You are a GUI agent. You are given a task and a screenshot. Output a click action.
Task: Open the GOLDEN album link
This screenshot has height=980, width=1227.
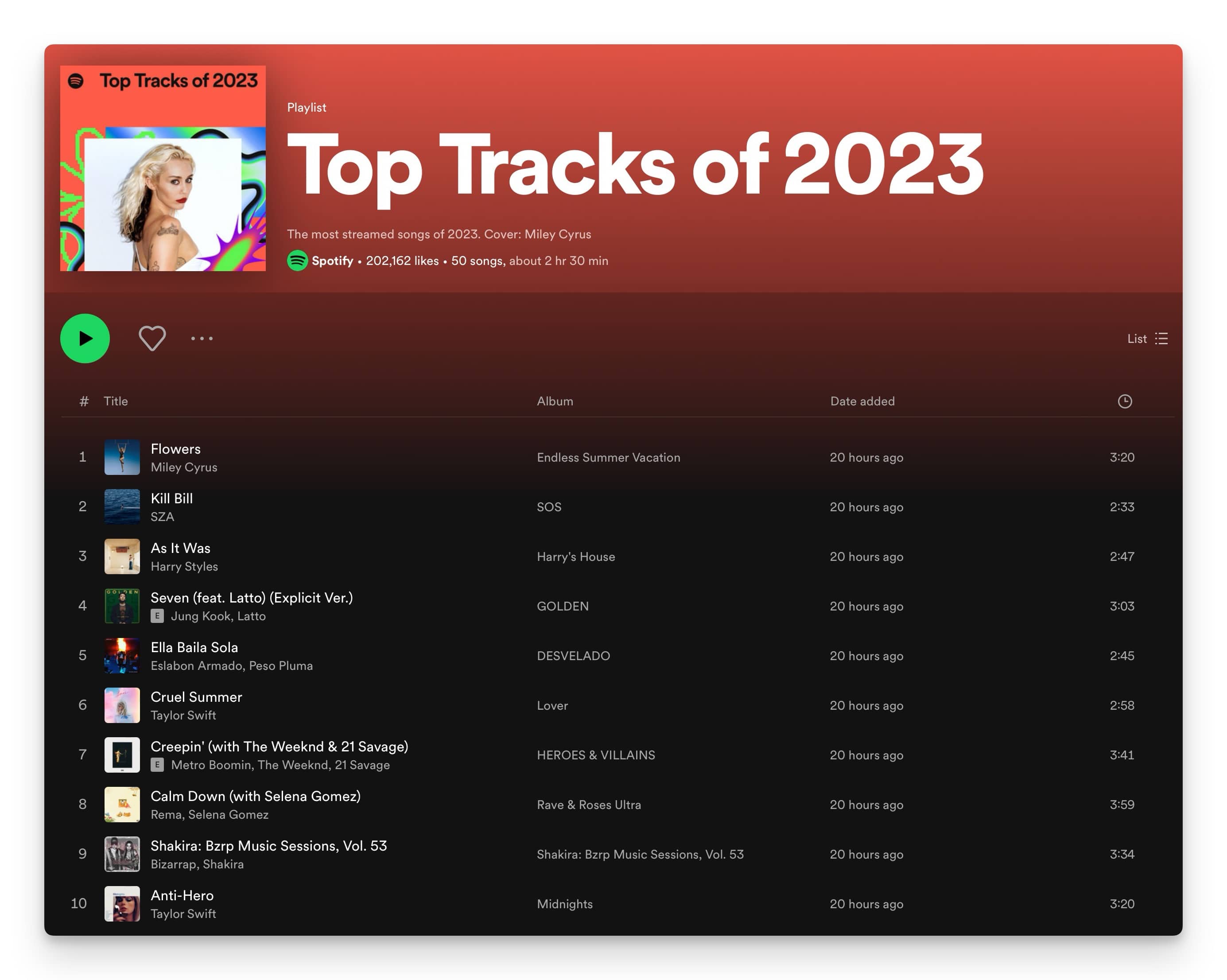point(562,606)
